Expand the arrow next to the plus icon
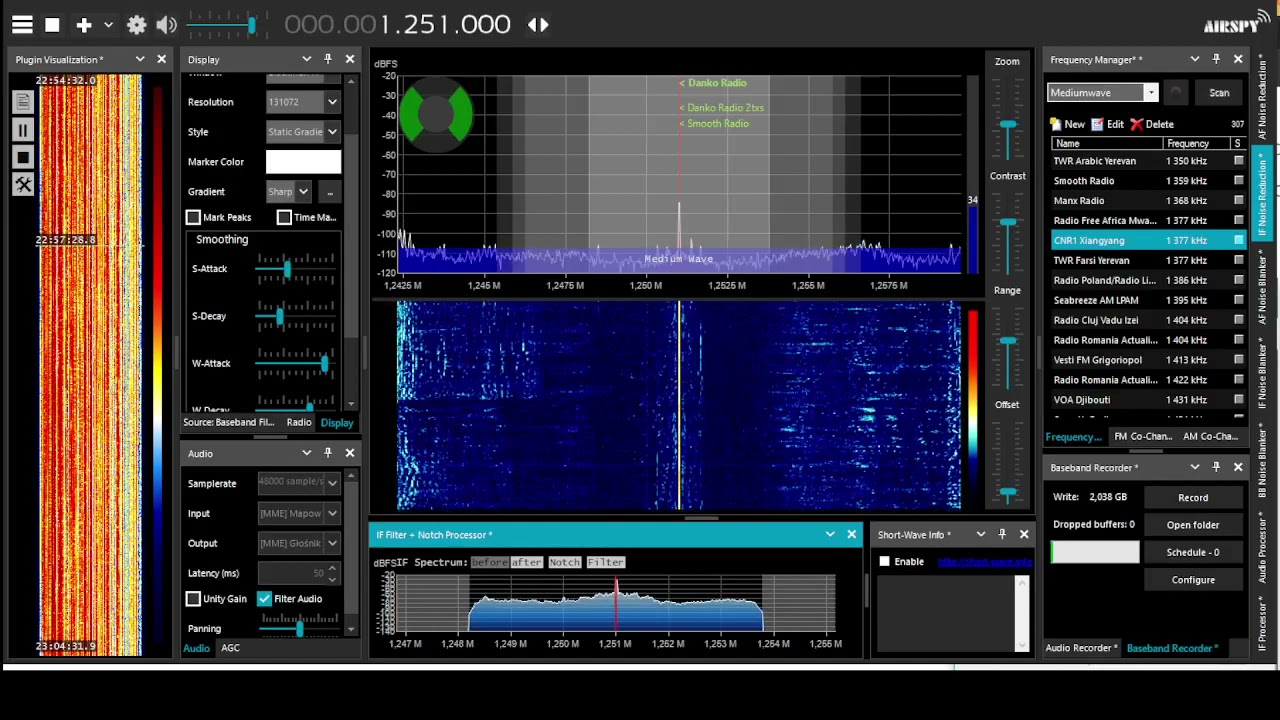 tap(108, 25)
